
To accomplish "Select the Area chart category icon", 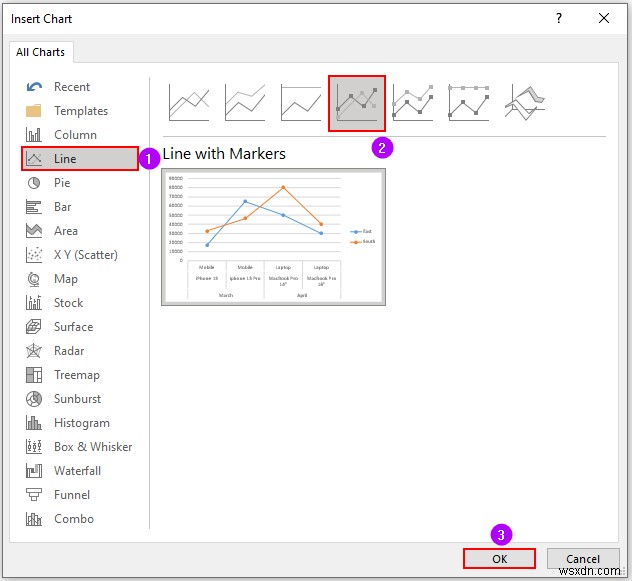I will [34, 231].
